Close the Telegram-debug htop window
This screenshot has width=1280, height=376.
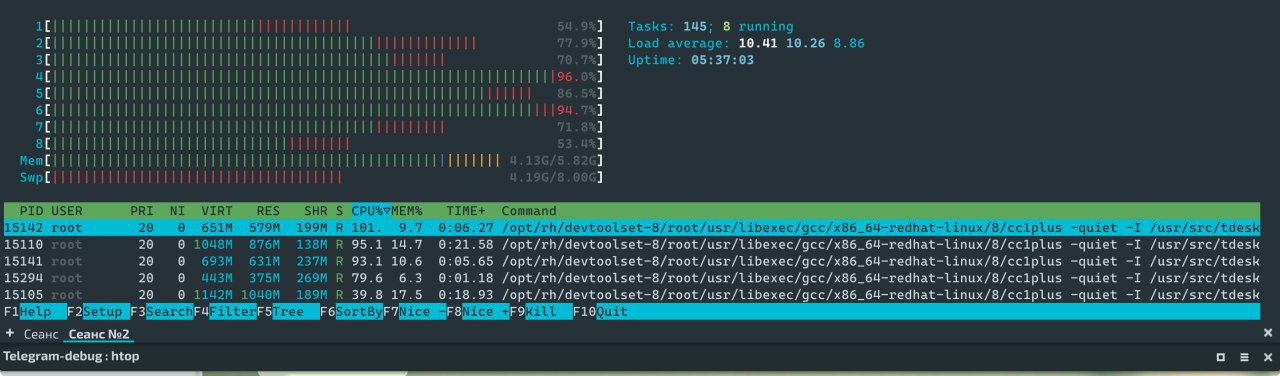tap(1267, 356)
